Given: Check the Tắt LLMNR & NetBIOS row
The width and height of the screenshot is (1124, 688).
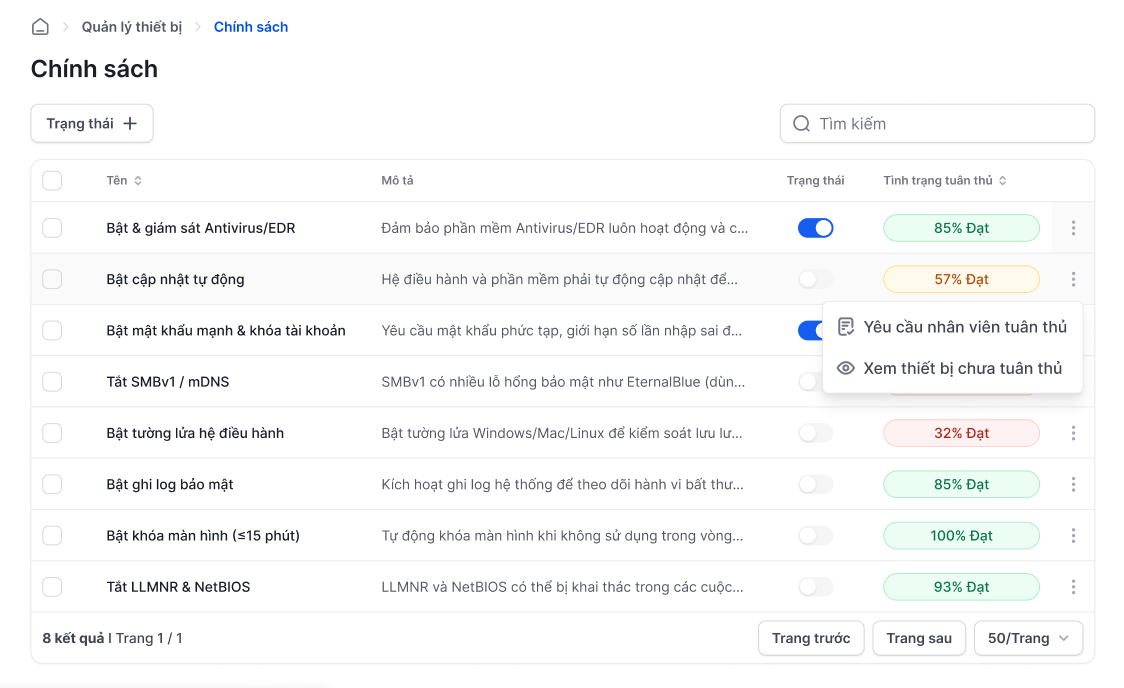Looking at the screenshot, I should (52, 587).
